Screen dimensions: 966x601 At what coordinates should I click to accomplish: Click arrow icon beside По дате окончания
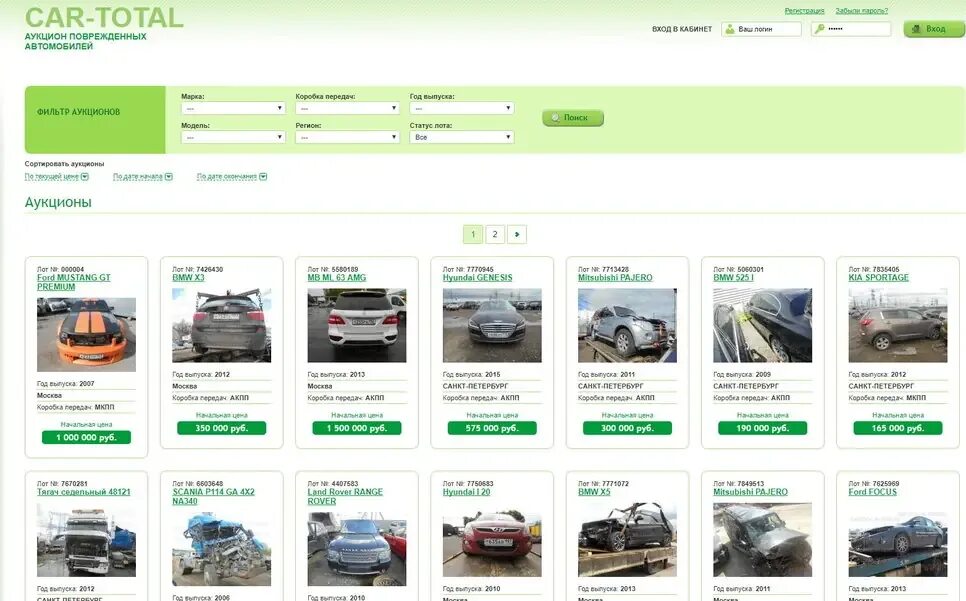pyautogui.click(x=263, y=177)
